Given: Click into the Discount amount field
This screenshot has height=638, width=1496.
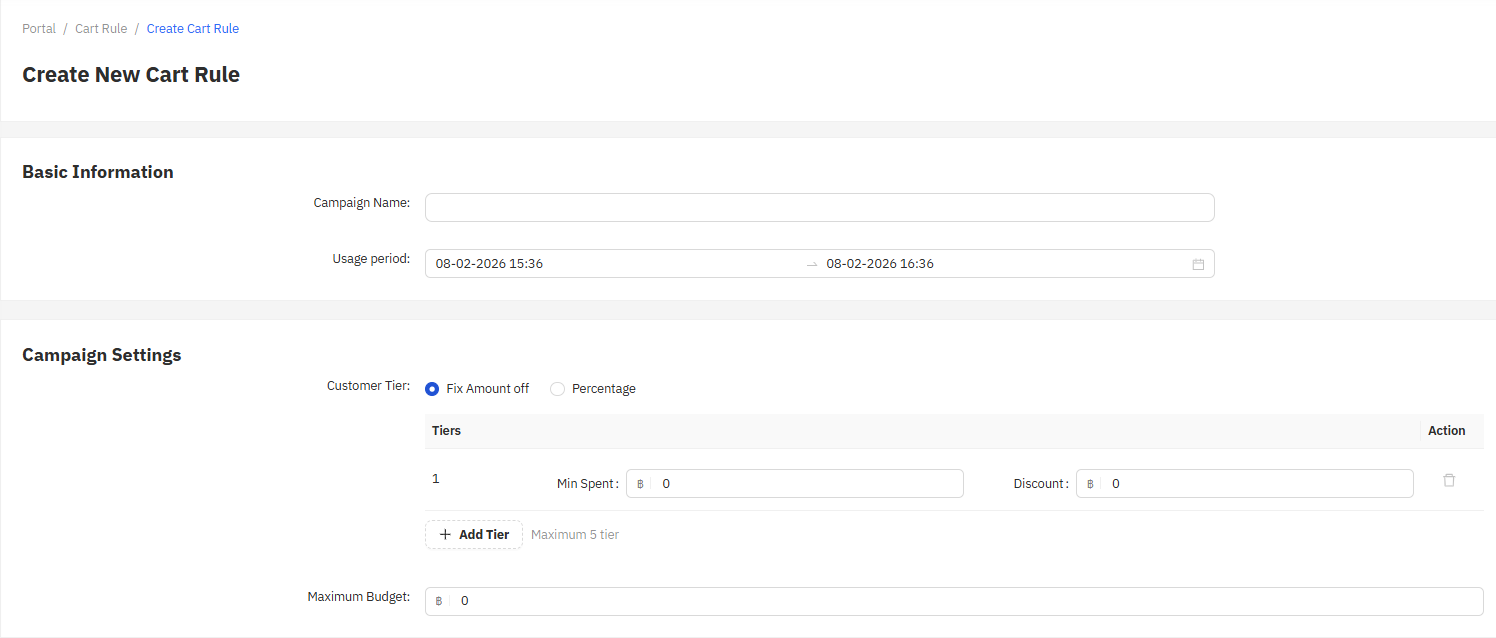Looking at the screenshot, I should point(1255,484).
